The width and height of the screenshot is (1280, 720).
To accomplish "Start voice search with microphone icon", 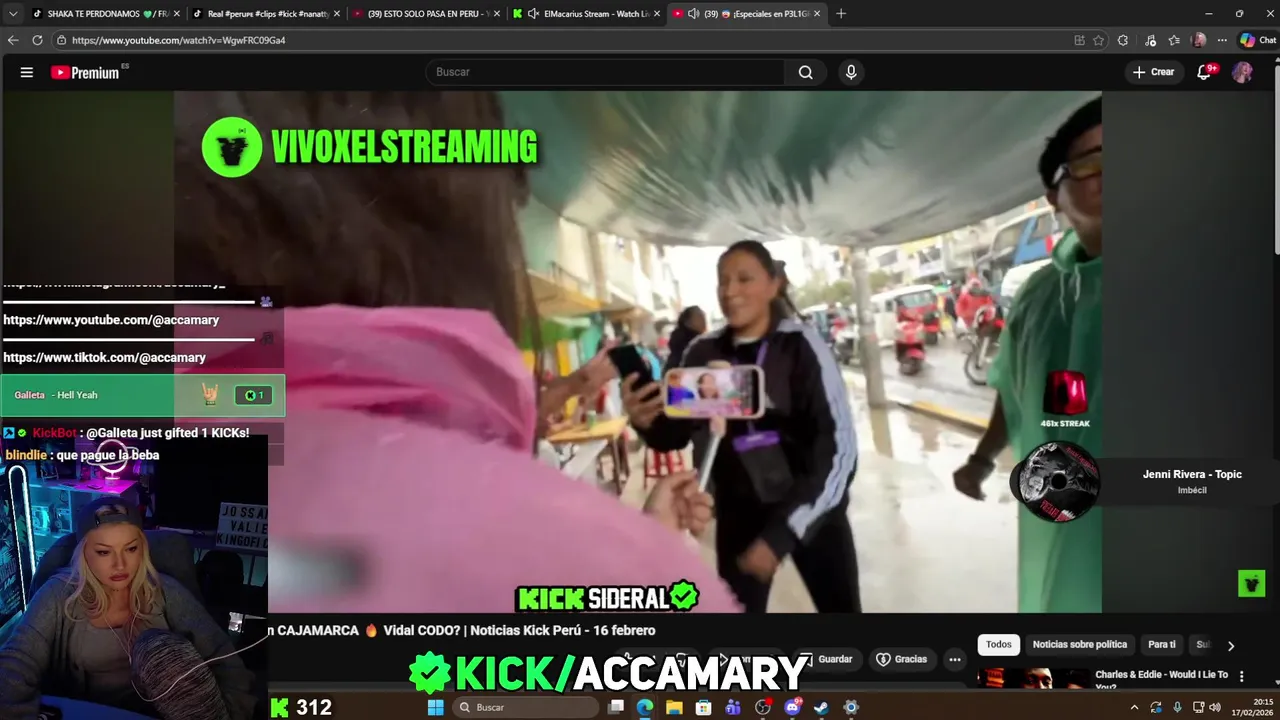I will pos(851,72).
